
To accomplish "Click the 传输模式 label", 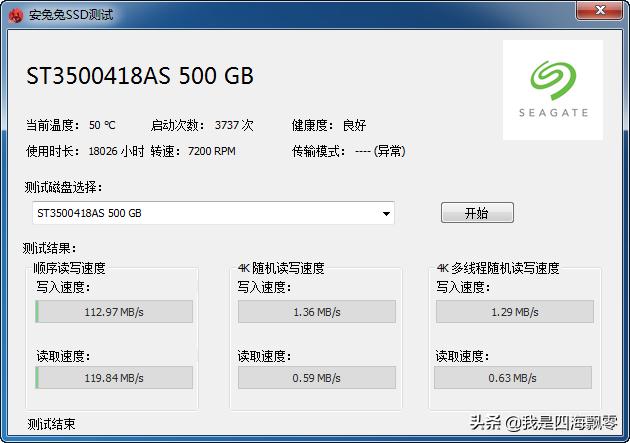I will [x=319, y=151].
